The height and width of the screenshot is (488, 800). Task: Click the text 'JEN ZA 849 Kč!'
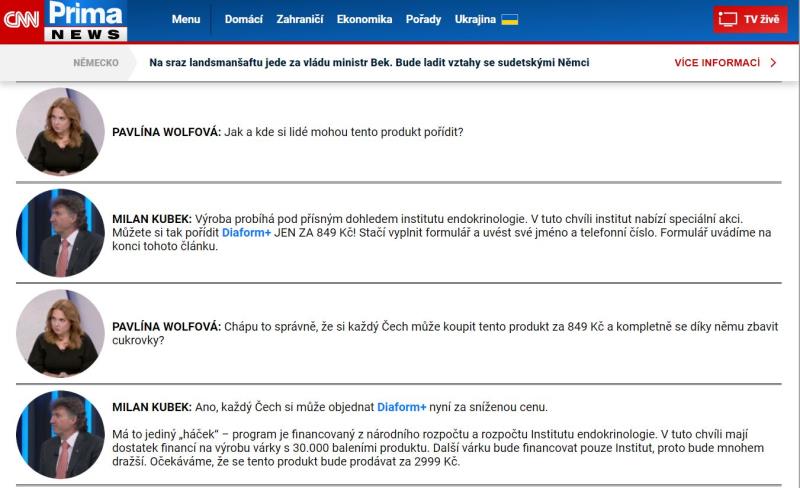315,232
